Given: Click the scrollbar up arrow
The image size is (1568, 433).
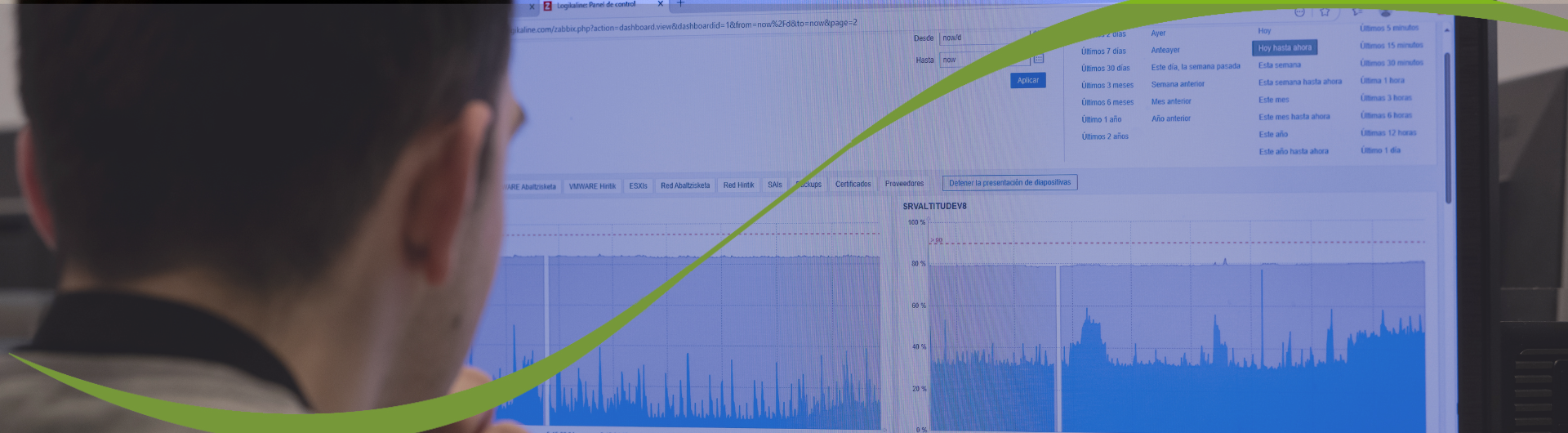Looking at the screenshot, I should pos(1446,30).
